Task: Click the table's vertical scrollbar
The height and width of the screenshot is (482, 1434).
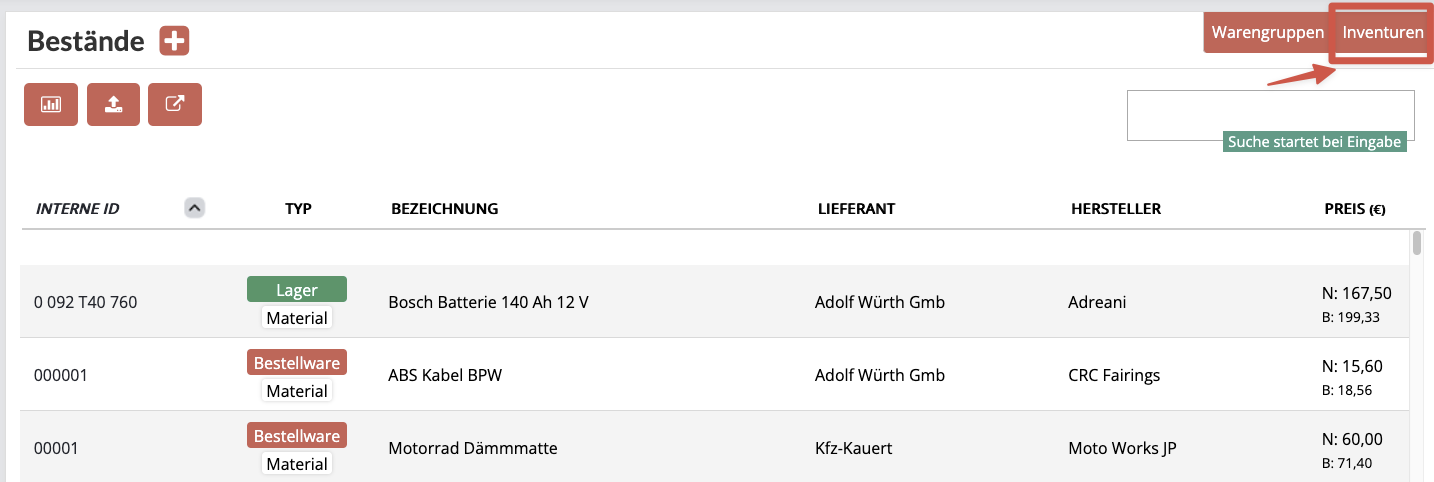Action: tap(1417, 244)
